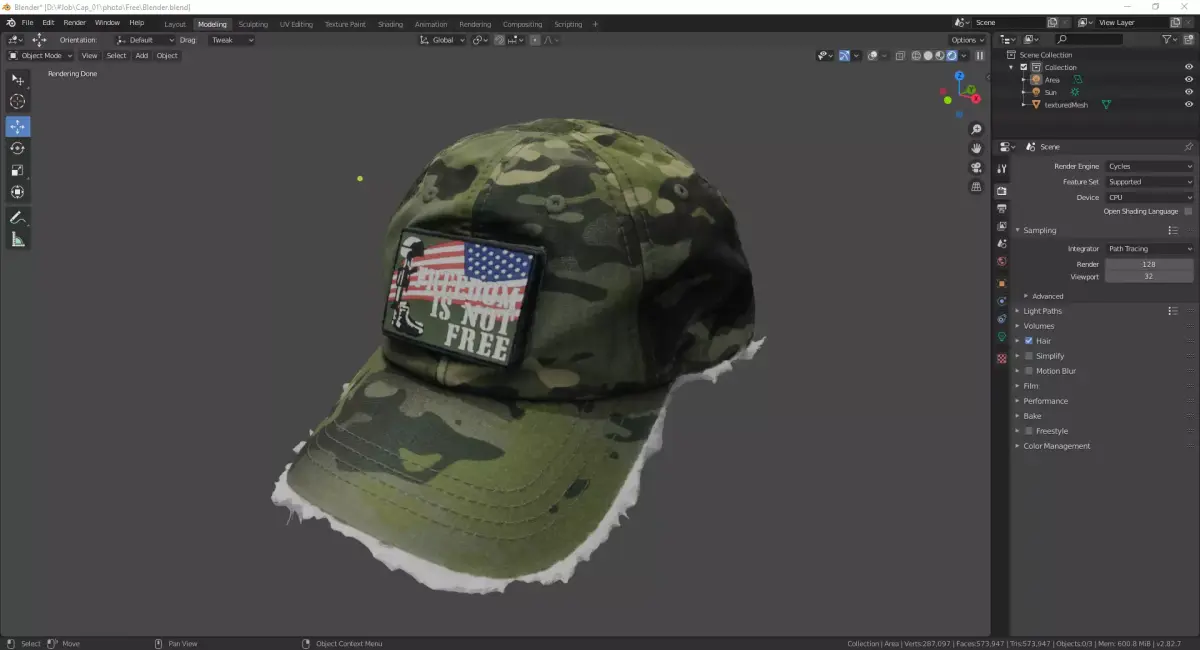The width and height of the screenshot is (1200, 650).
Task: Toggle viewport overlays display
Action: pos(872,56)
